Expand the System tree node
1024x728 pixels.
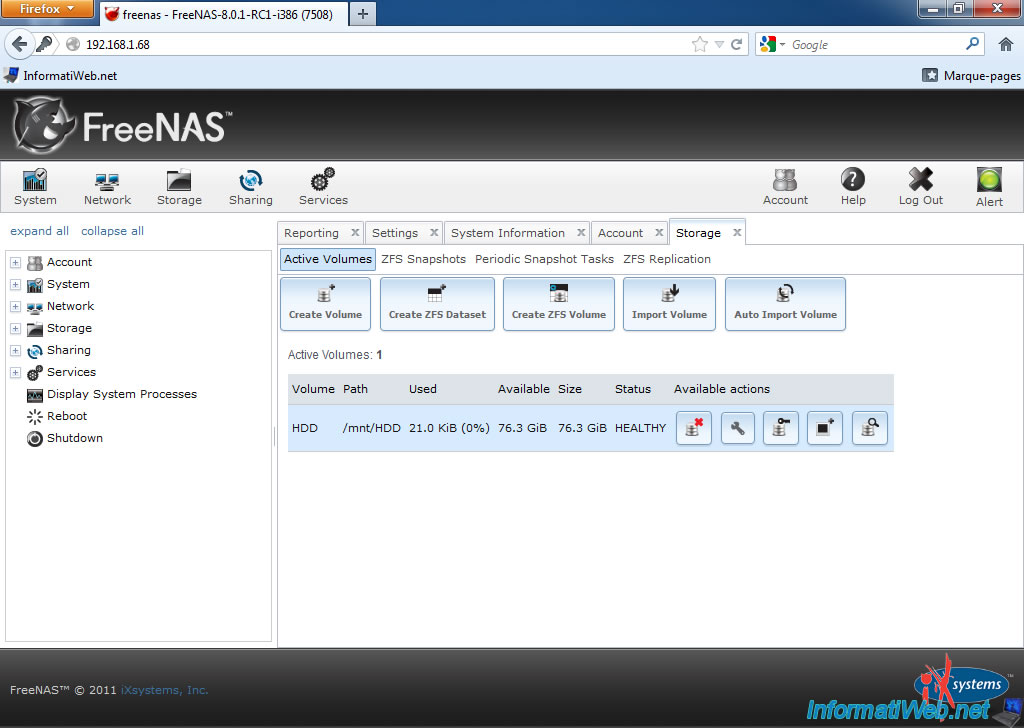(x=16, y=285)
